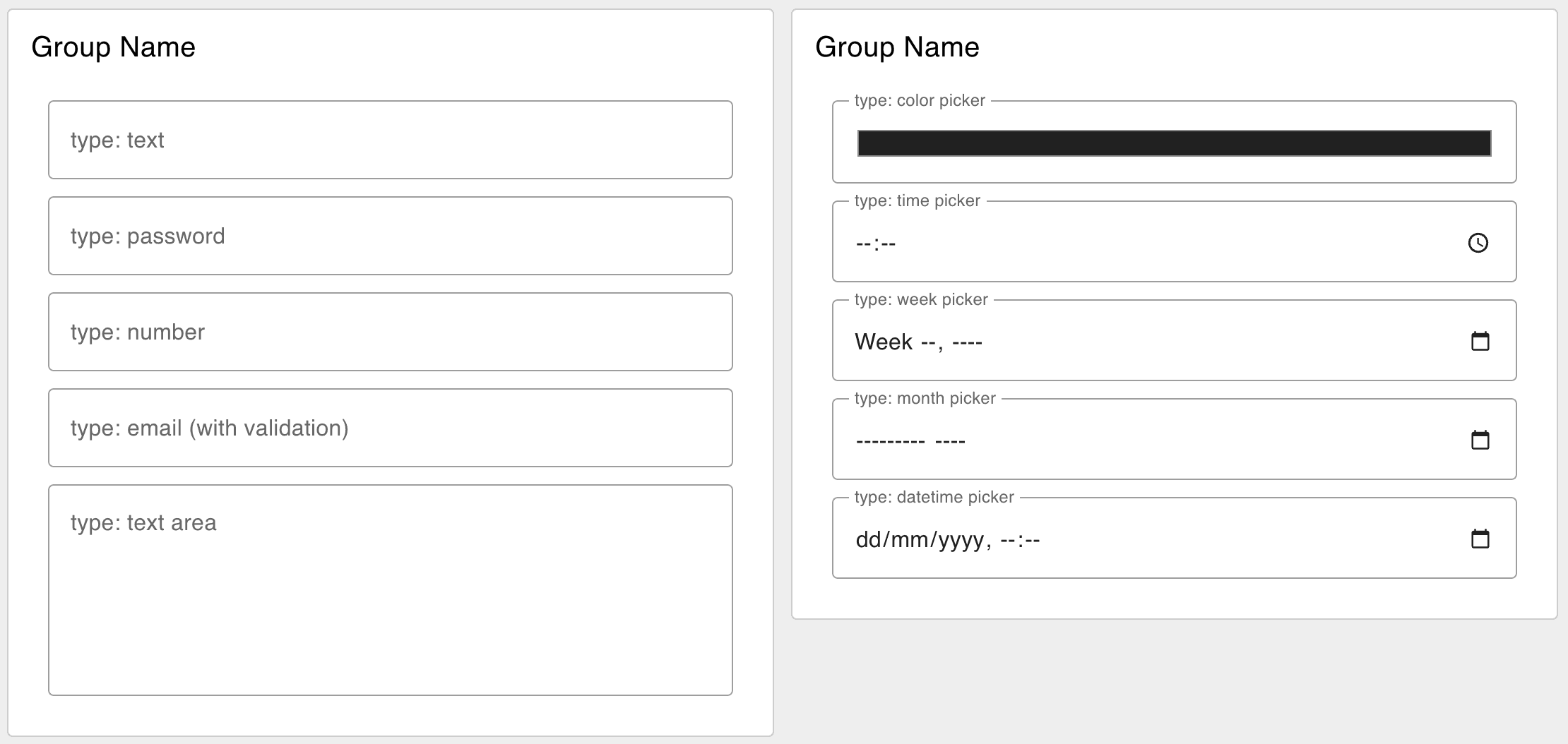The image size is (1568, 744).
Task: Open the calendar icon in week picker
Action: (1480, 340)
